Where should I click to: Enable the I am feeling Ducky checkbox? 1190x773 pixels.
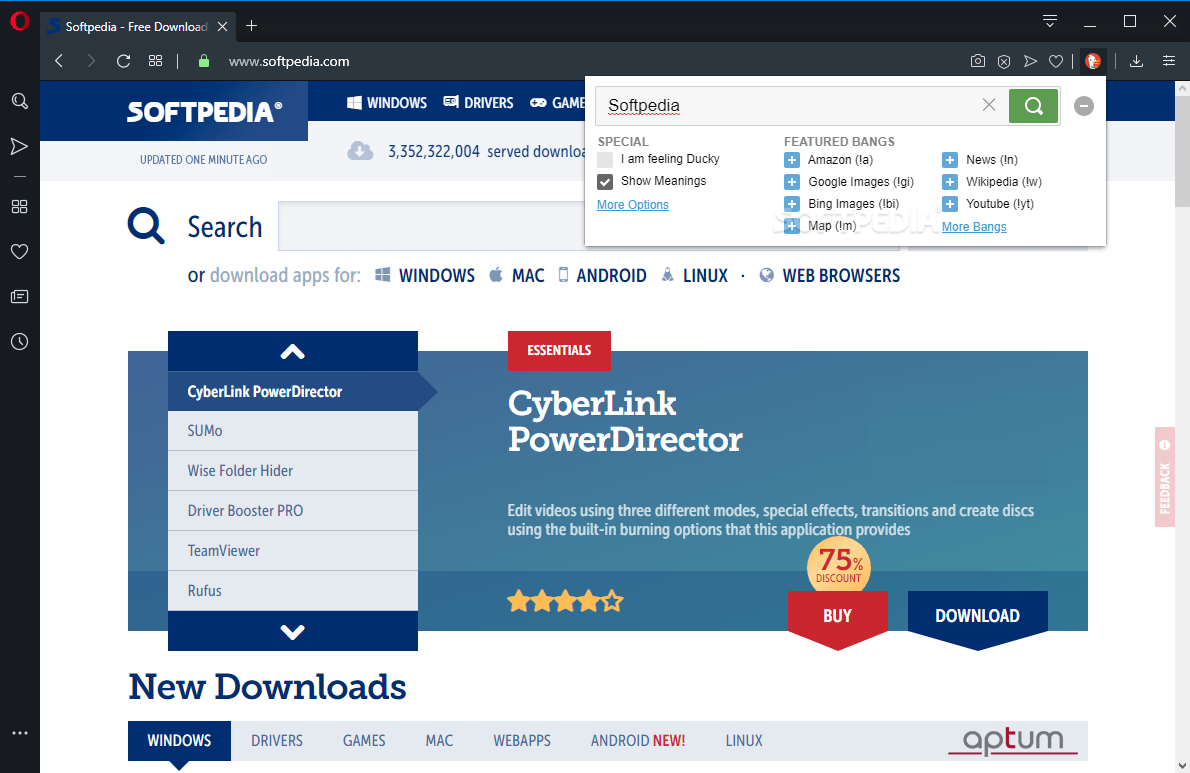(x=605, y=159)
